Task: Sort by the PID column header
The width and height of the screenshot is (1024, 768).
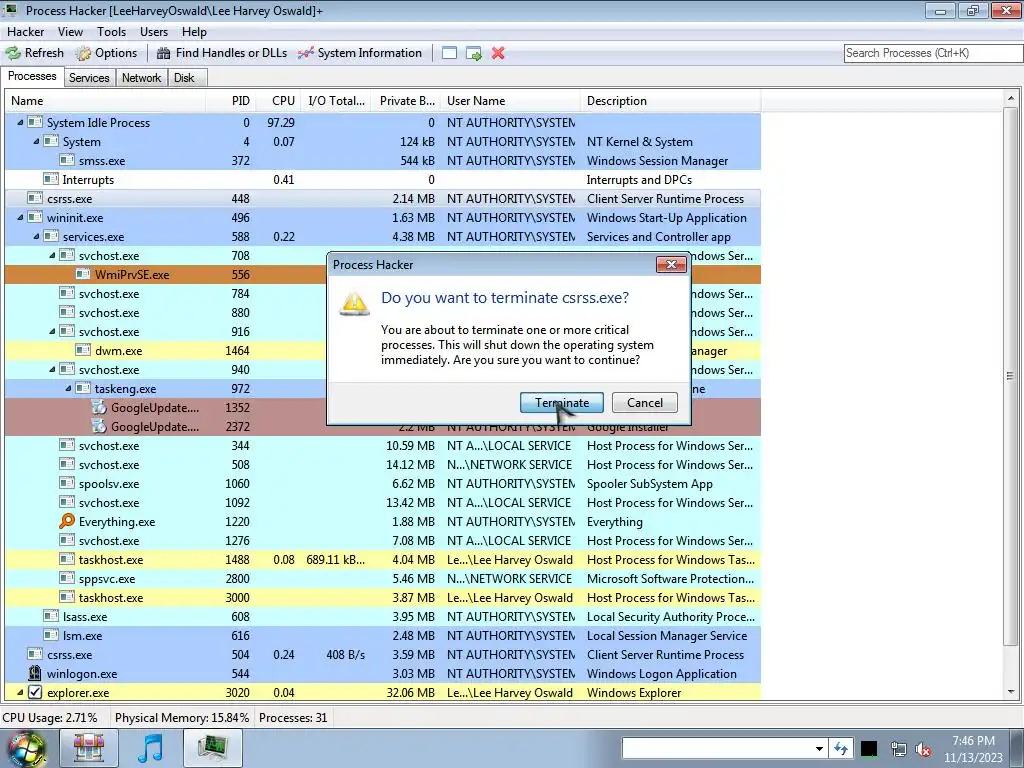Action: click(231, 101)
